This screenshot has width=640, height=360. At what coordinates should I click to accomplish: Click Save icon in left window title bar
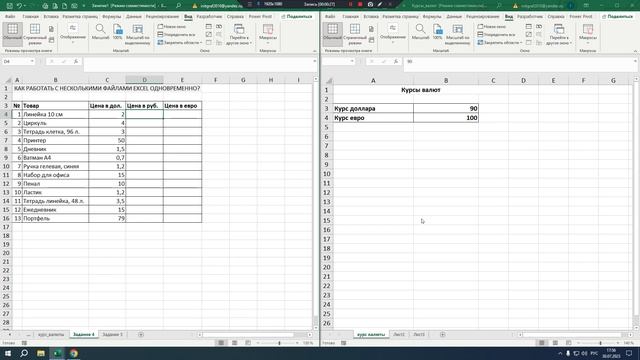point(9,6)
